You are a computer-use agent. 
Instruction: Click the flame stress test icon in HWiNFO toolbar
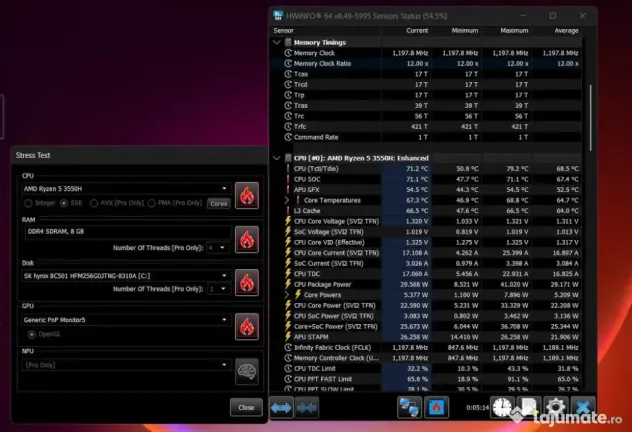(436, 407)
